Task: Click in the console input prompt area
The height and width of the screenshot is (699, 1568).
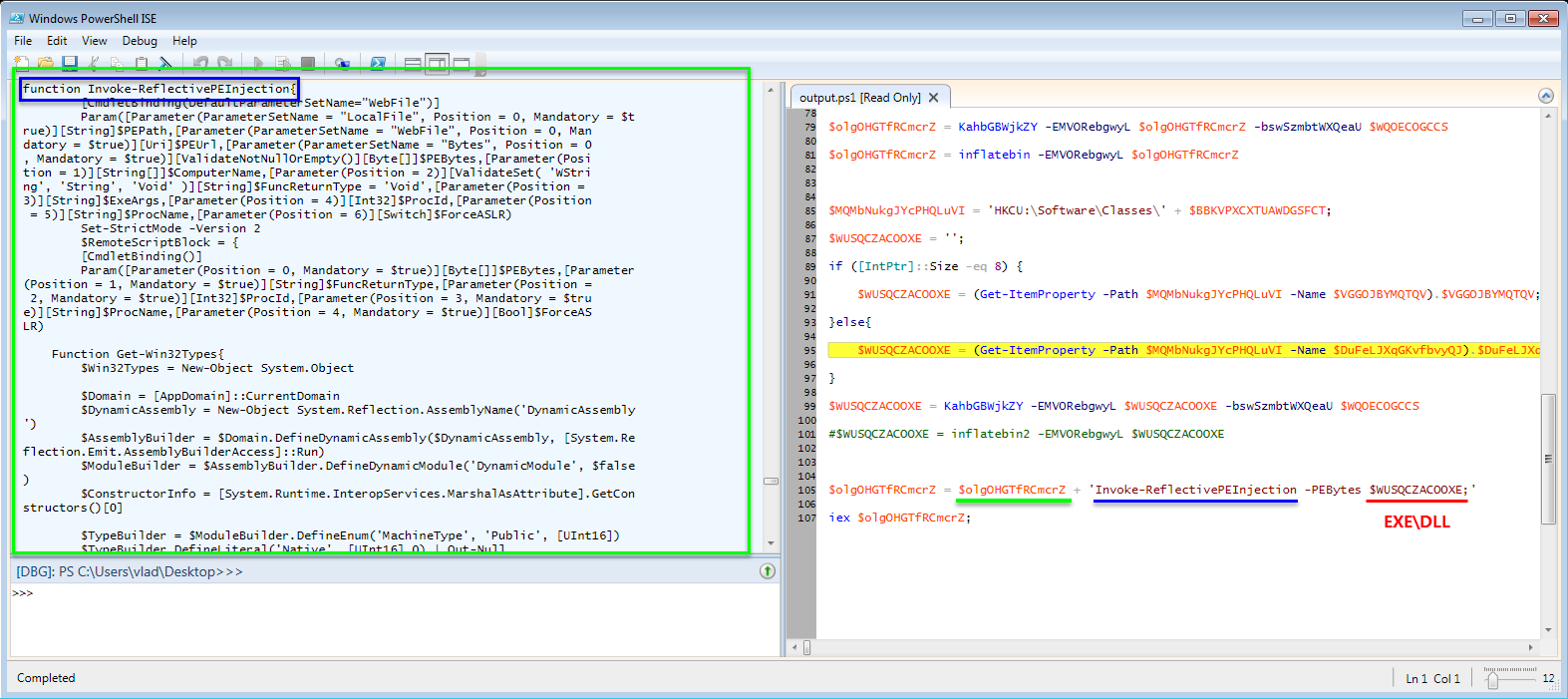Action: (395, 620)
